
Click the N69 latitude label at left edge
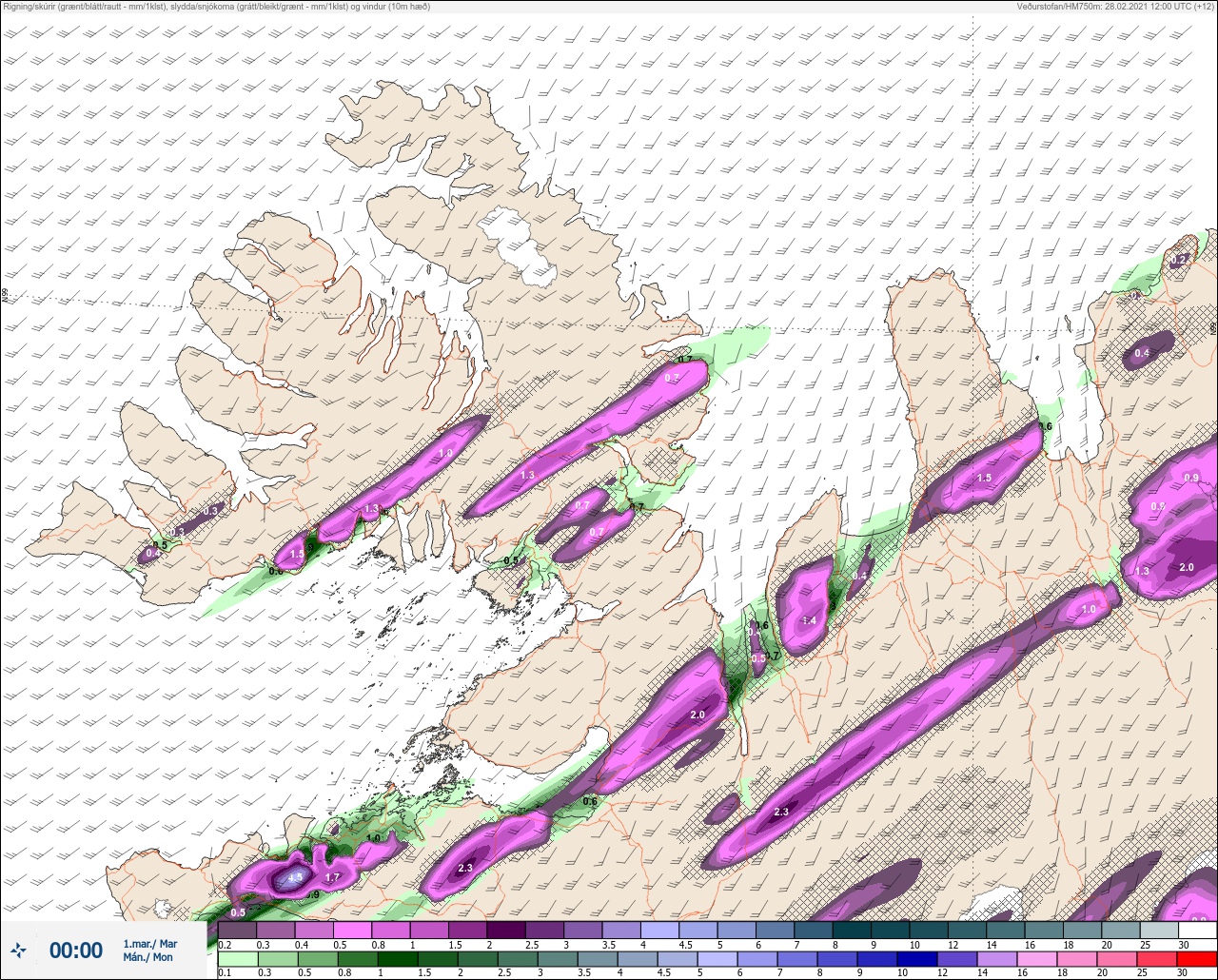tap(5, 296)
